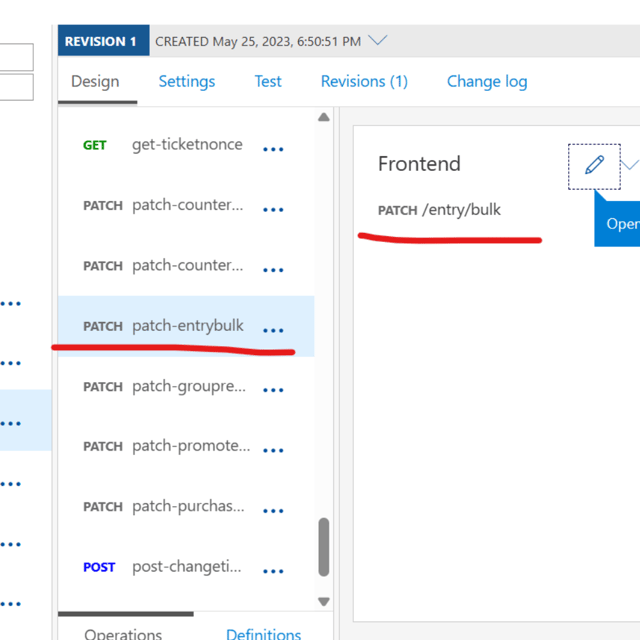This screenshot has width=640, height=640.
Task: Click the REVISION 1 badge
Action: coord(101,41)
